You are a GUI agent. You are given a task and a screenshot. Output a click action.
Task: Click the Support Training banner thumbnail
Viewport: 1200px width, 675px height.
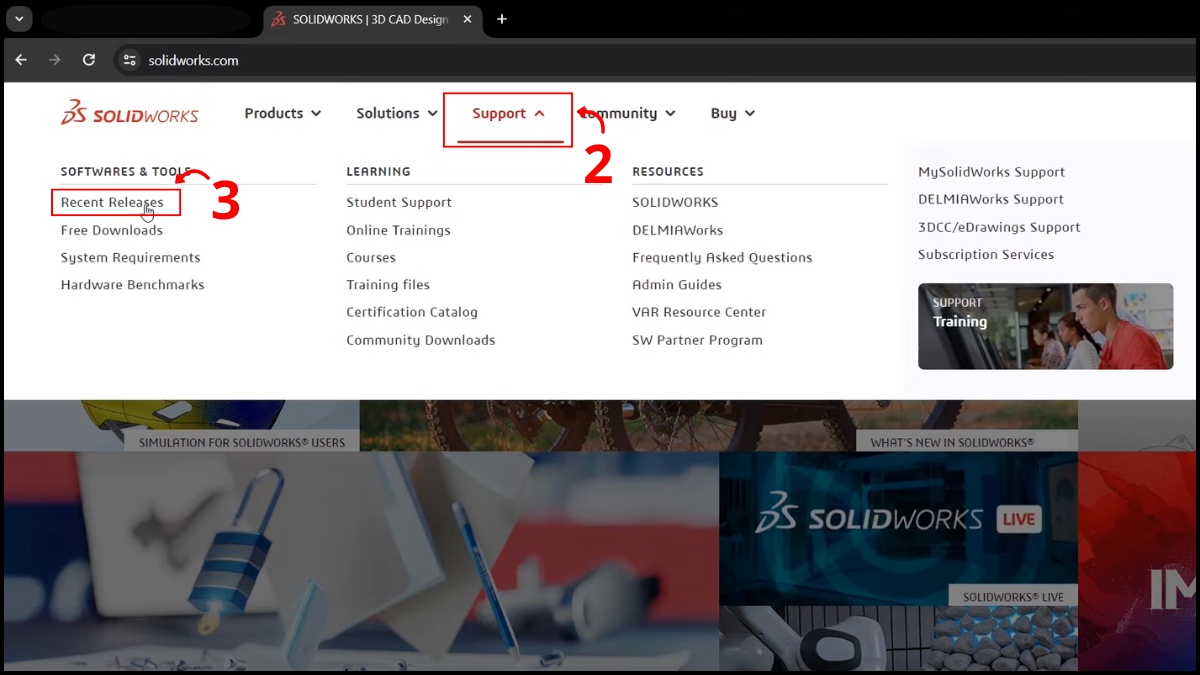point(1045,326)
